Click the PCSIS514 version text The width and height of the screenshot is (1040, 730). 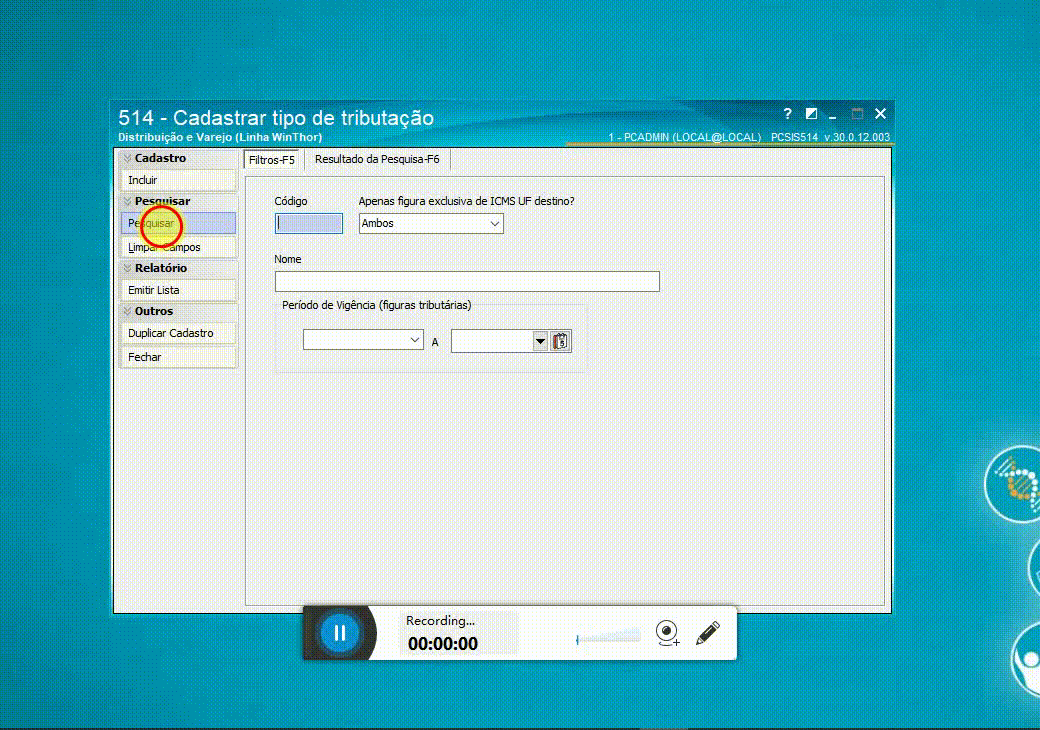830,137
